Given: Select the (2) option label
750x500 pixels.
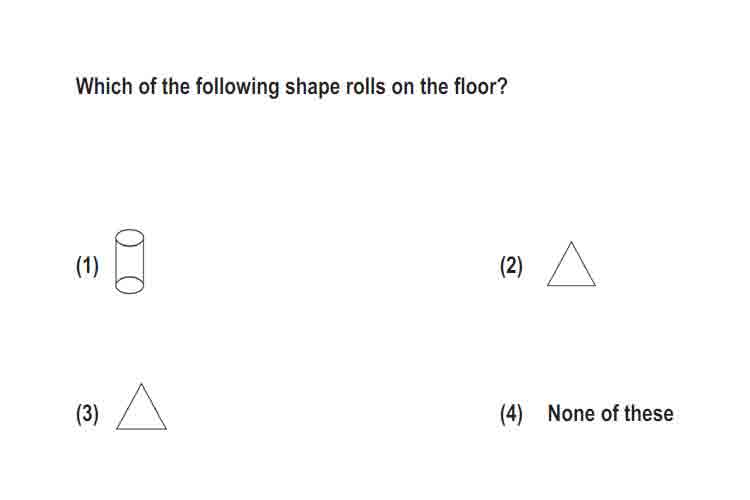Looking at the screenshot, I should click(x=511, y=266).
